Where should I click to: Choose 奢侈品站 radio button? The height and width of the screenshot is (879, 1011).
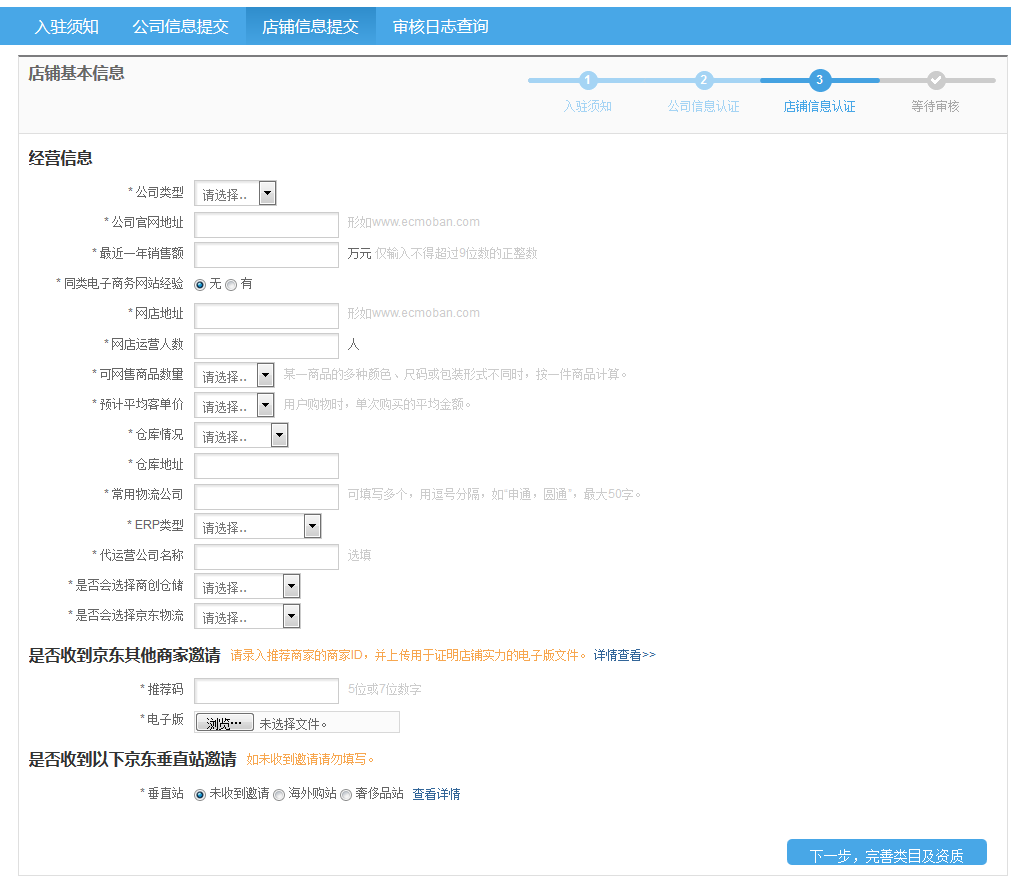coord(346,795)
